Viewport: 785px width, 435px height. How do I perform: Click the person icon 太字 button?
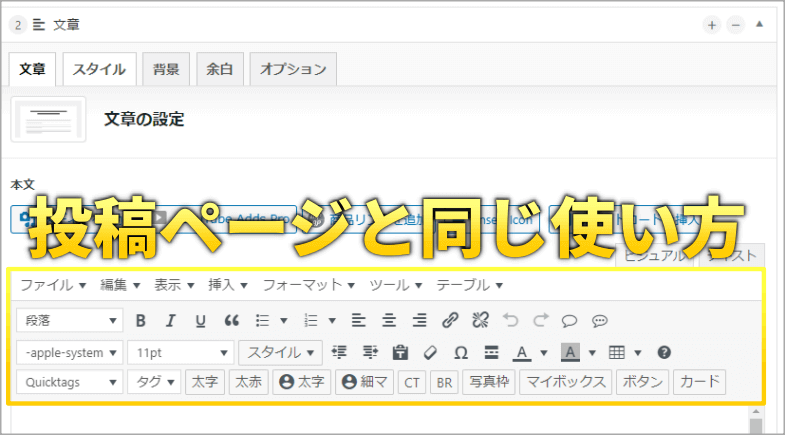coord(302,382)
